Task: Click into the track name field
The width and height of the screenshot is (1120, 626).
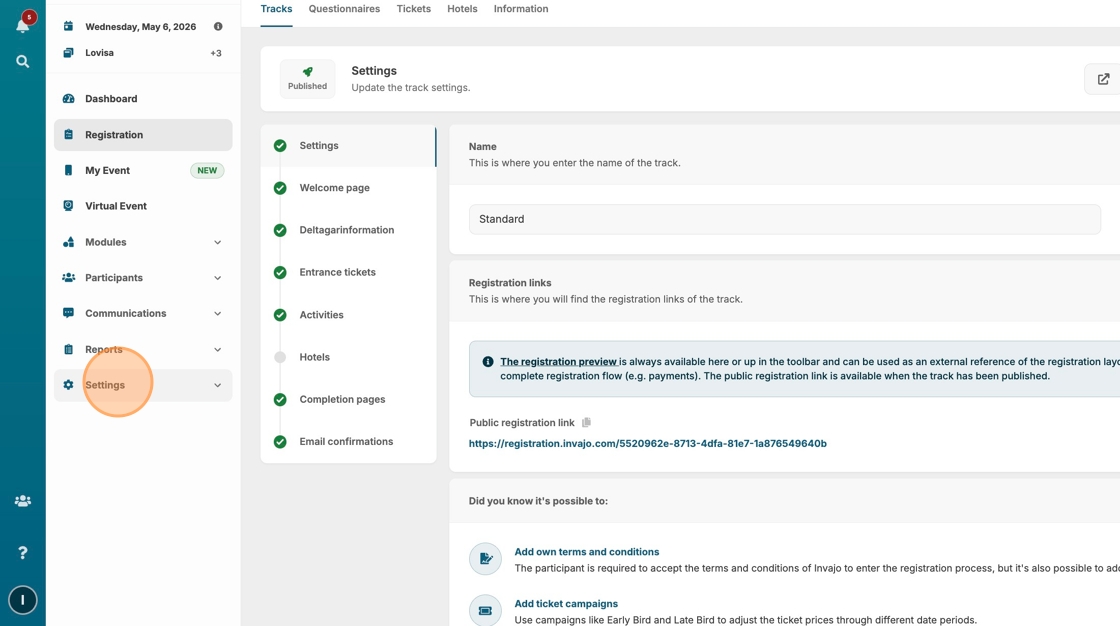Action: click(x=784, y=219)
